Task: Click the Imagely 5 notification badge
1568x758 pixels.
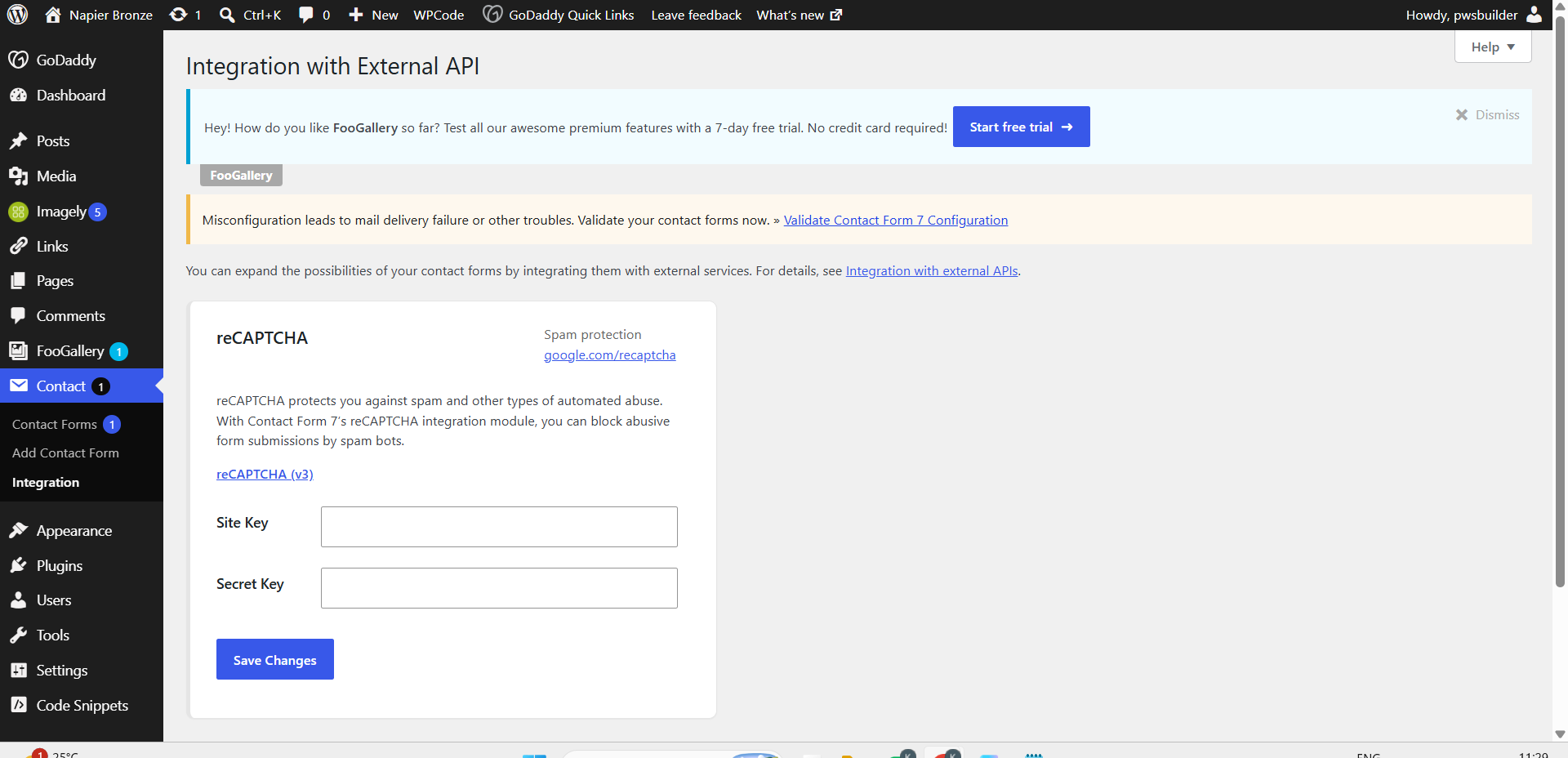Action: tap(97, 212)
